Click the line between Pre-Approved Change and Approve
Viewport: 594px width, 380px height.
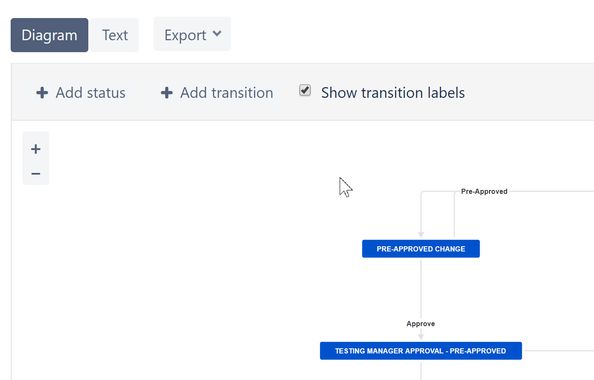[421, 289]
